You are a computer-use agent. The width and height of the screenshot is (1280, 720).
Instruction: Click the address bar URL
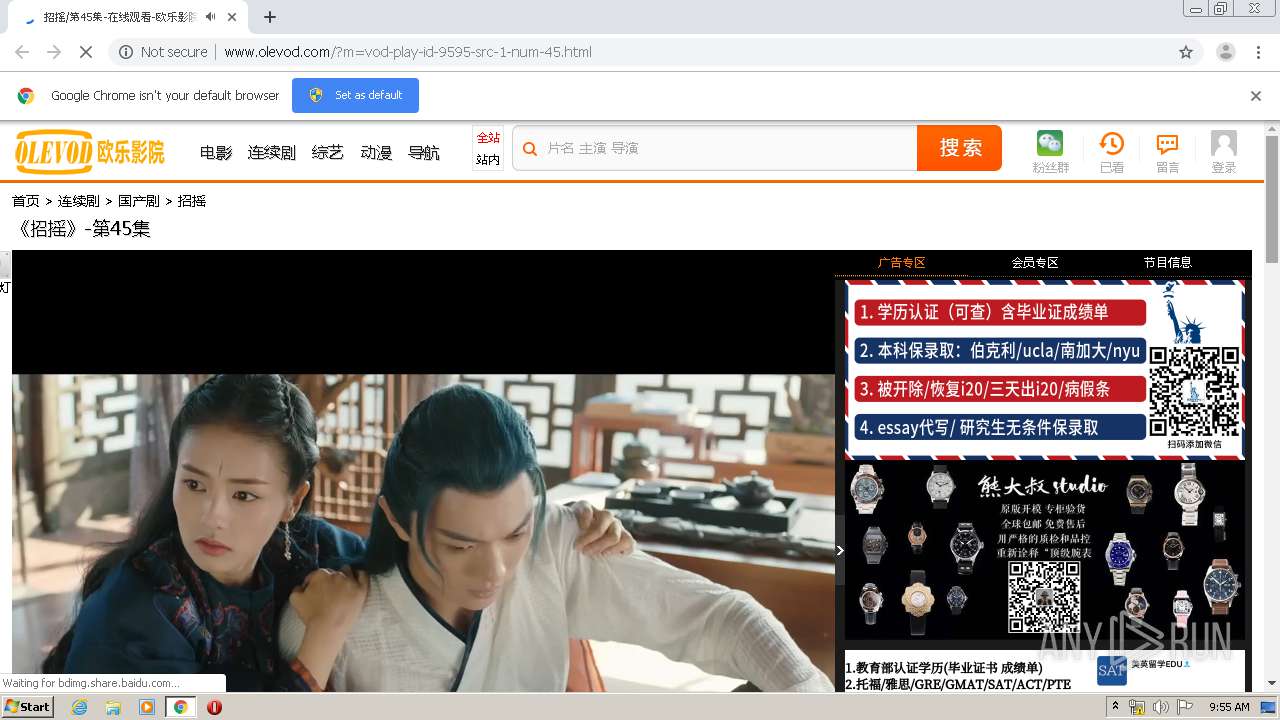coord(408,52)
